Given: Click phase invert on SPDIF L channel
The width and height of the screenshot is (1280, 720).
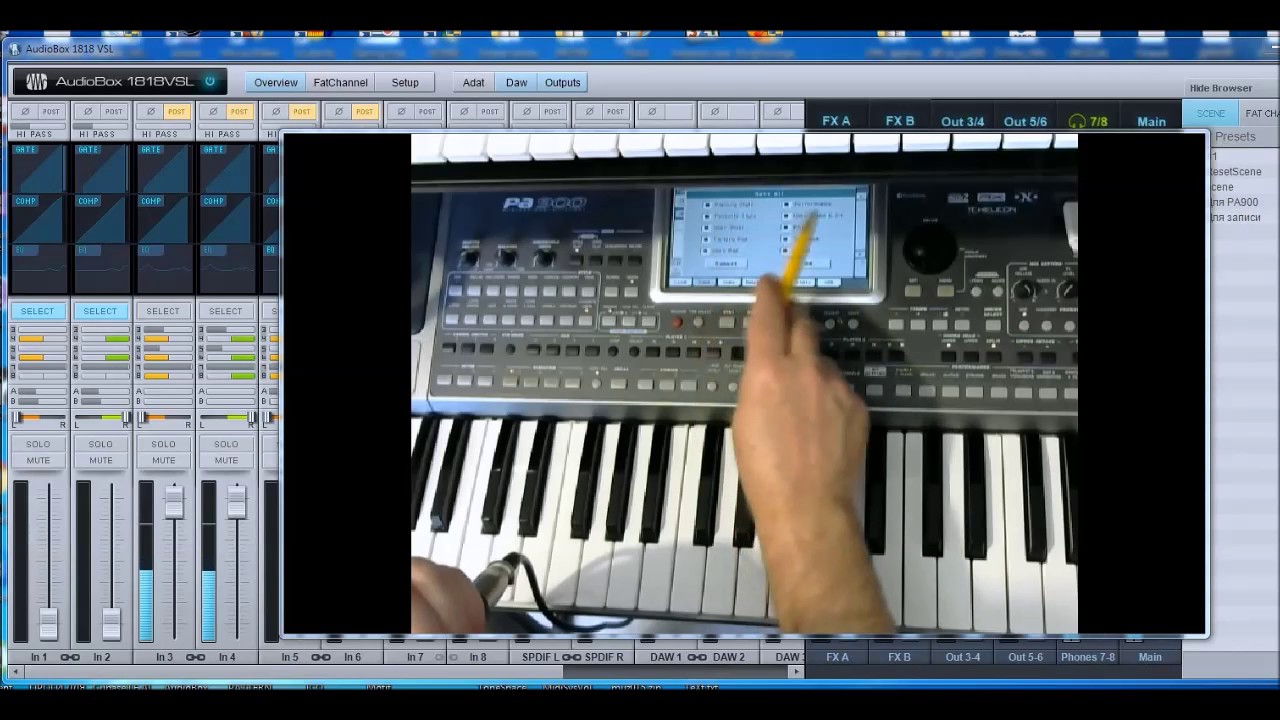Looking at the screenshot, I should point(526,111).
